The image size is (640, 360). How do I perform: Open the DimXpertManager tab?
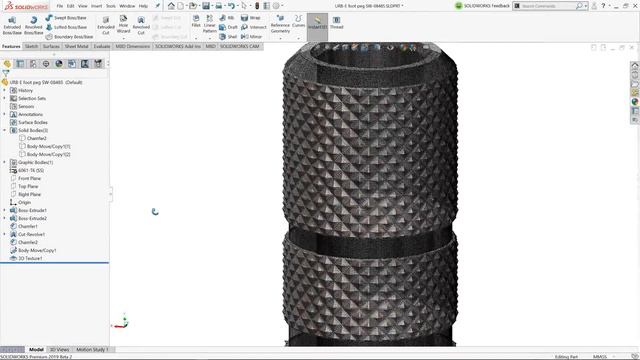point(46,64)
